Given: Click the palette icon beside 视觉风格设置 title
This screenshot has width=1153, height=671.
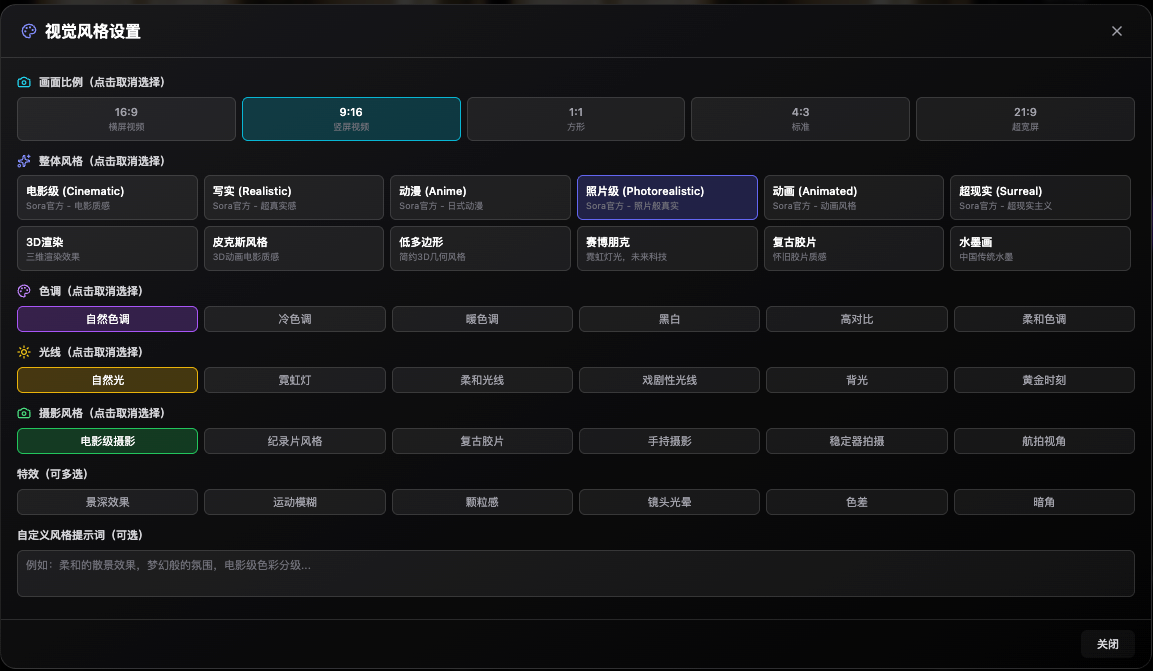Looking at the screenshot, I should (x=28, y=31).
